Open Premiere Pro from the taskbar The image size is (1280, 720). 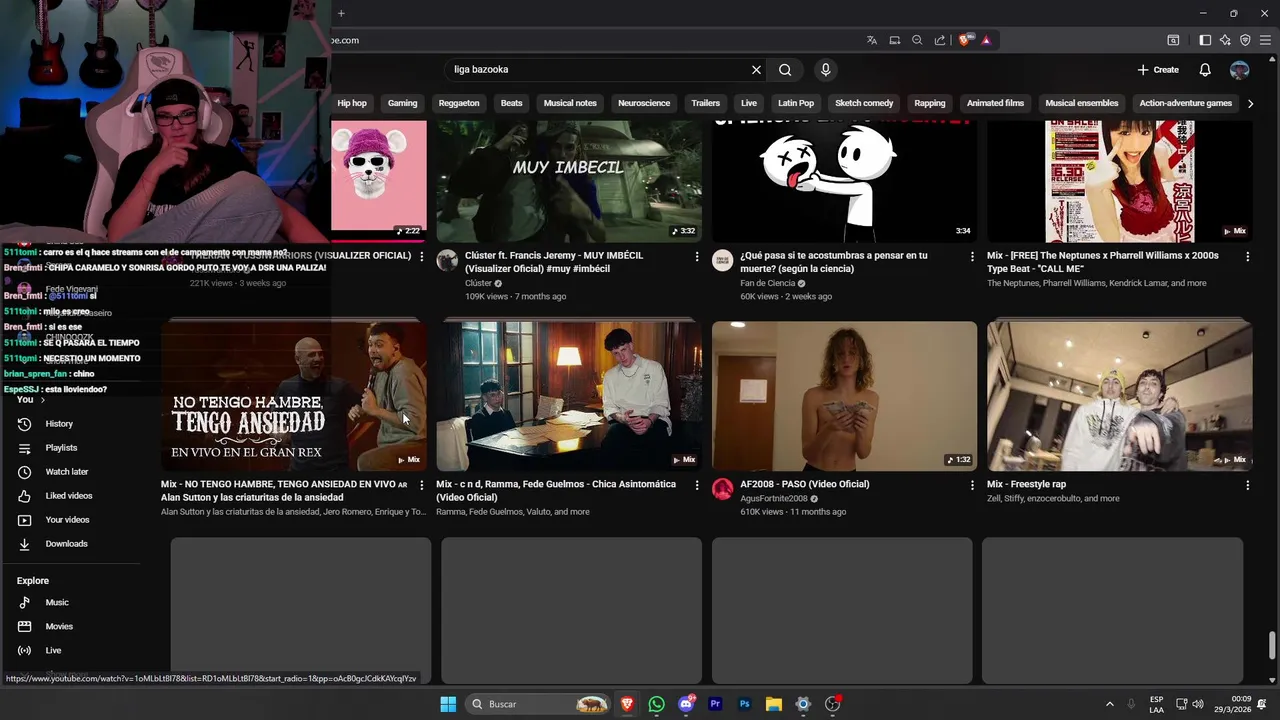click(x=715, y=704)
